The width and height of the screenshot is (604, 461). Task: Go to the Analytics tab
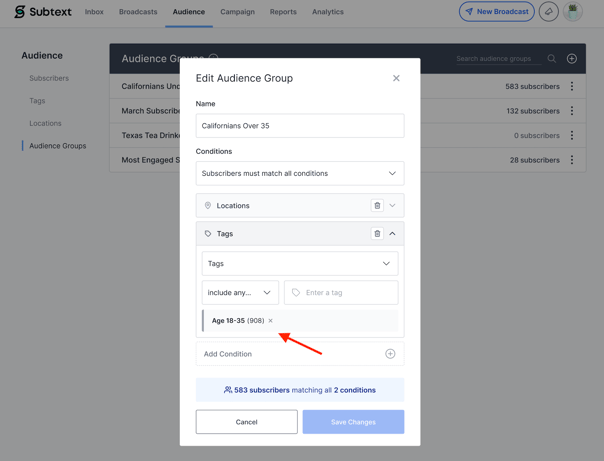tap(327, 12)
